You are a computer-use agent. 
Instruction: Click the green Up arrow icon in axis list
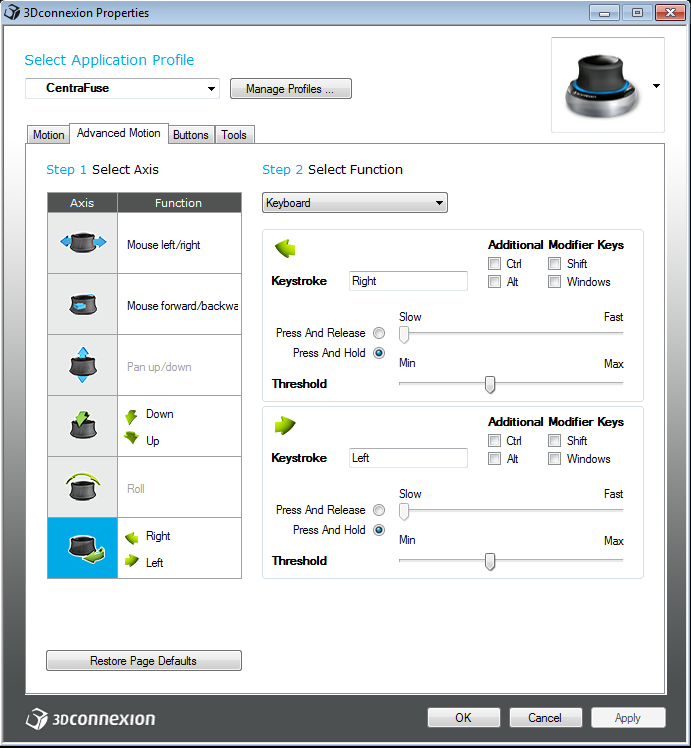[131, 437]
